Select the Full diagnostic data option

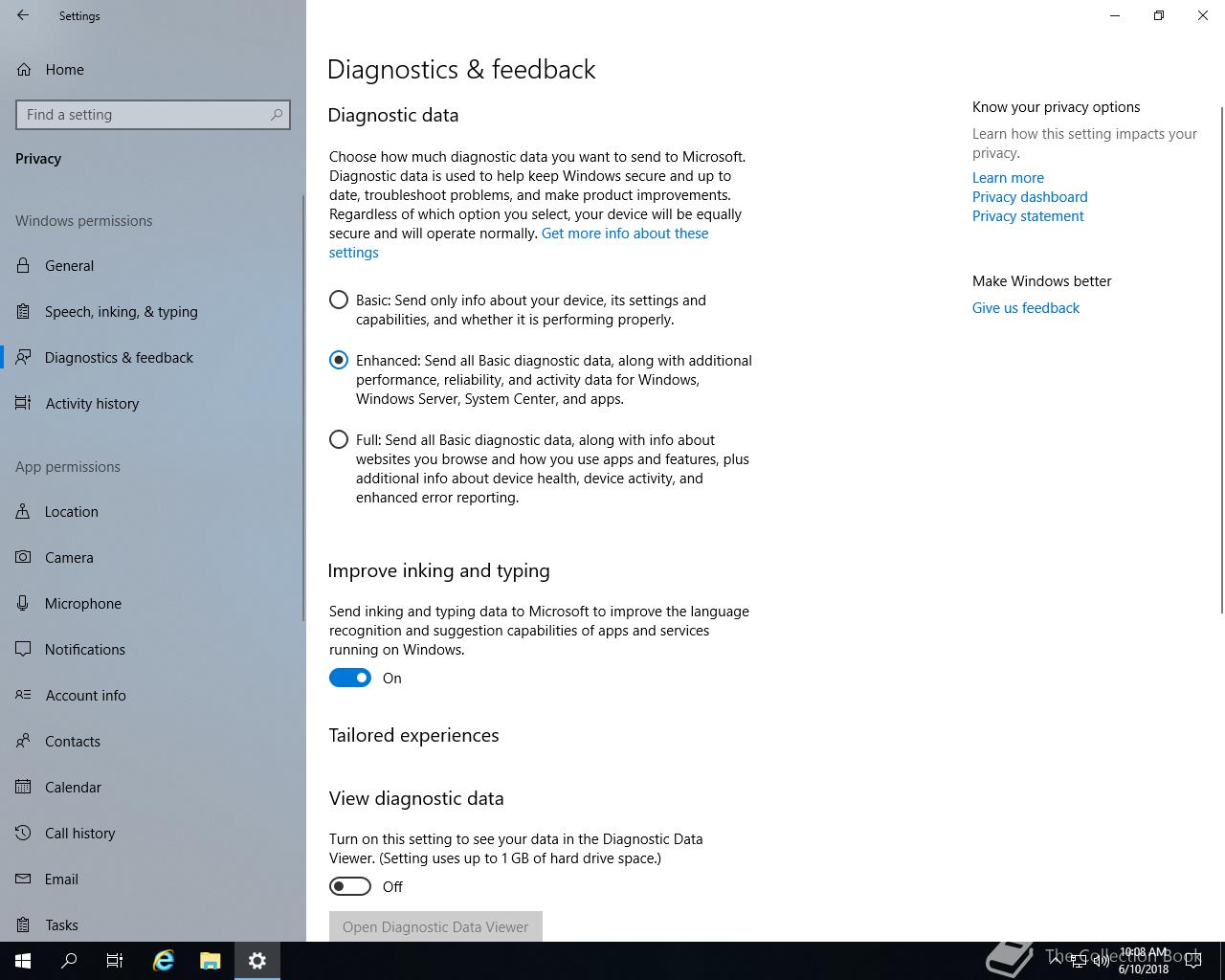point(339,439)
